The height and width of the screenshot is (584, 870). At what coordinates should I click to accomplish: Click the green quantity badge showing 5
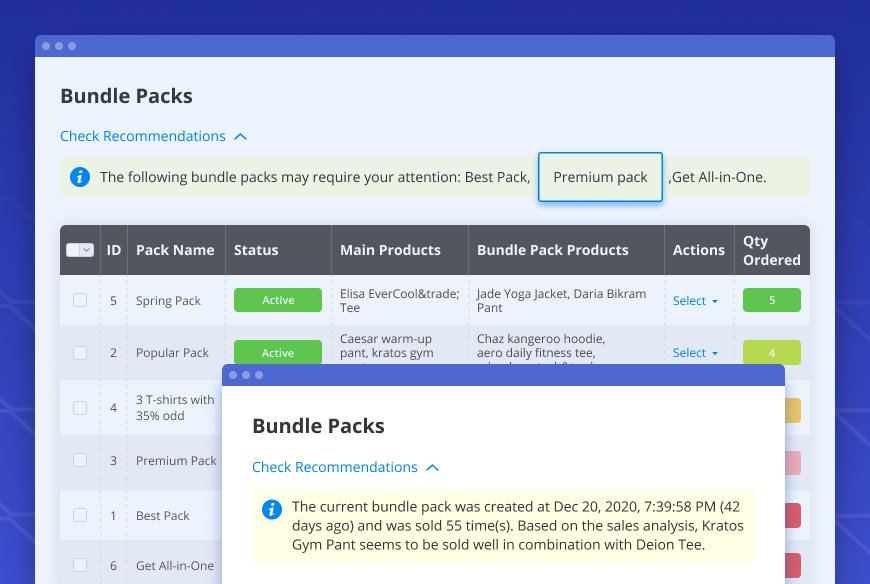tap(771, 300)
